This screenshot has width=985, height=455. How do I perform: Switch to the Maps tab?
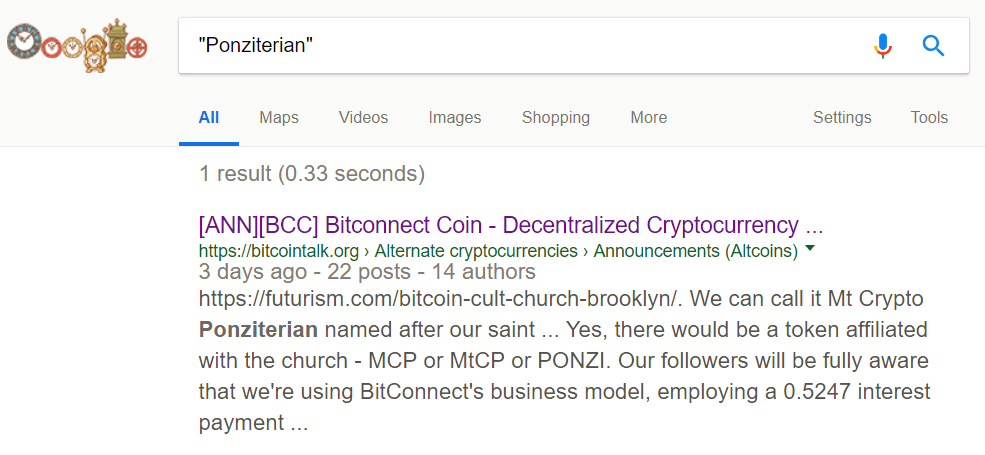(x=279, y=118)
